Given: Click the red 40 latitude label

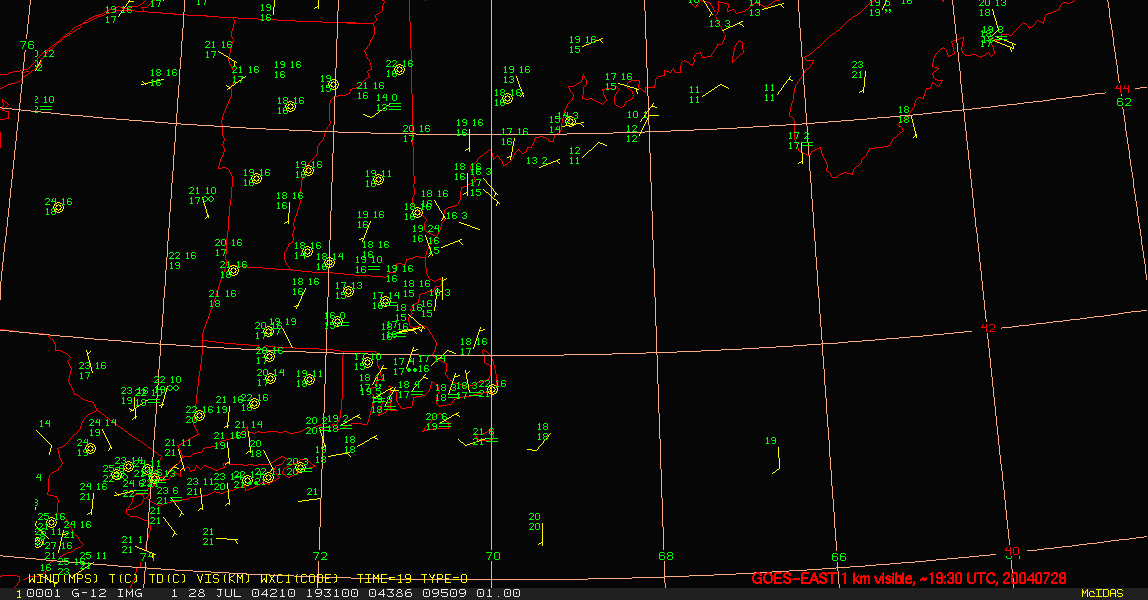Looking at the screenshot, I should point(1012,551).
